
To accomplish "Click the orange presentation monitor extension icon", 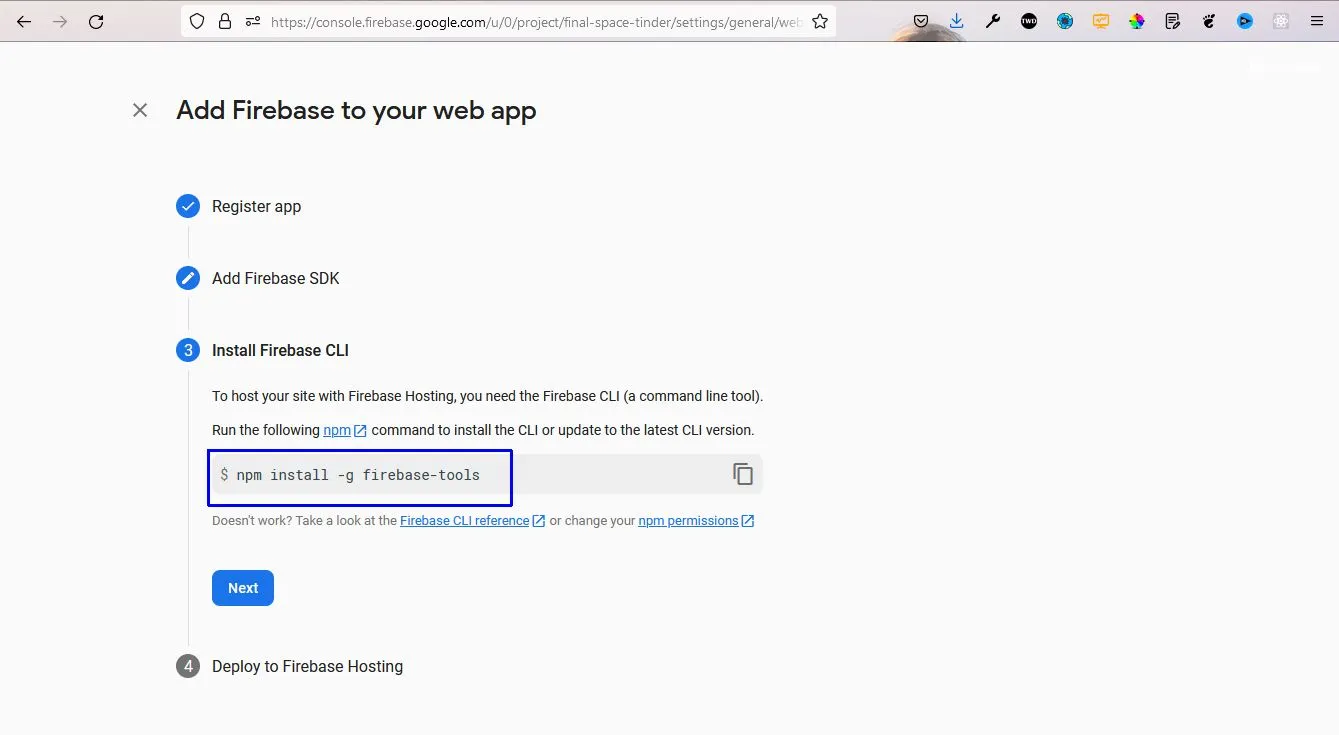I will pyautogui.click(x=1101, y=21).
